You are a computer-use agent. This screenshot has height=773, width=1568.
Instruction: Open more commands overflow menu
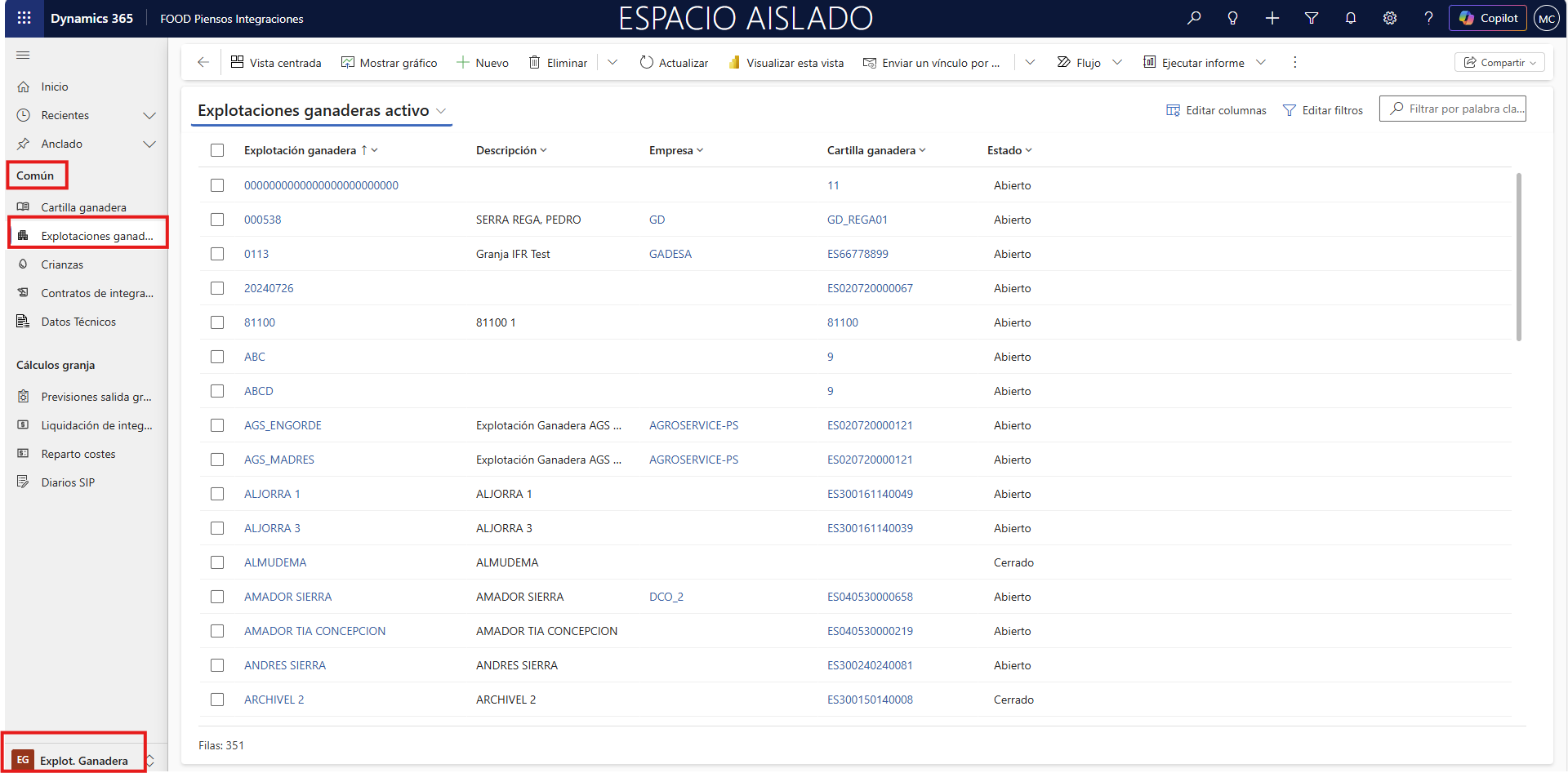(1294, 62)
